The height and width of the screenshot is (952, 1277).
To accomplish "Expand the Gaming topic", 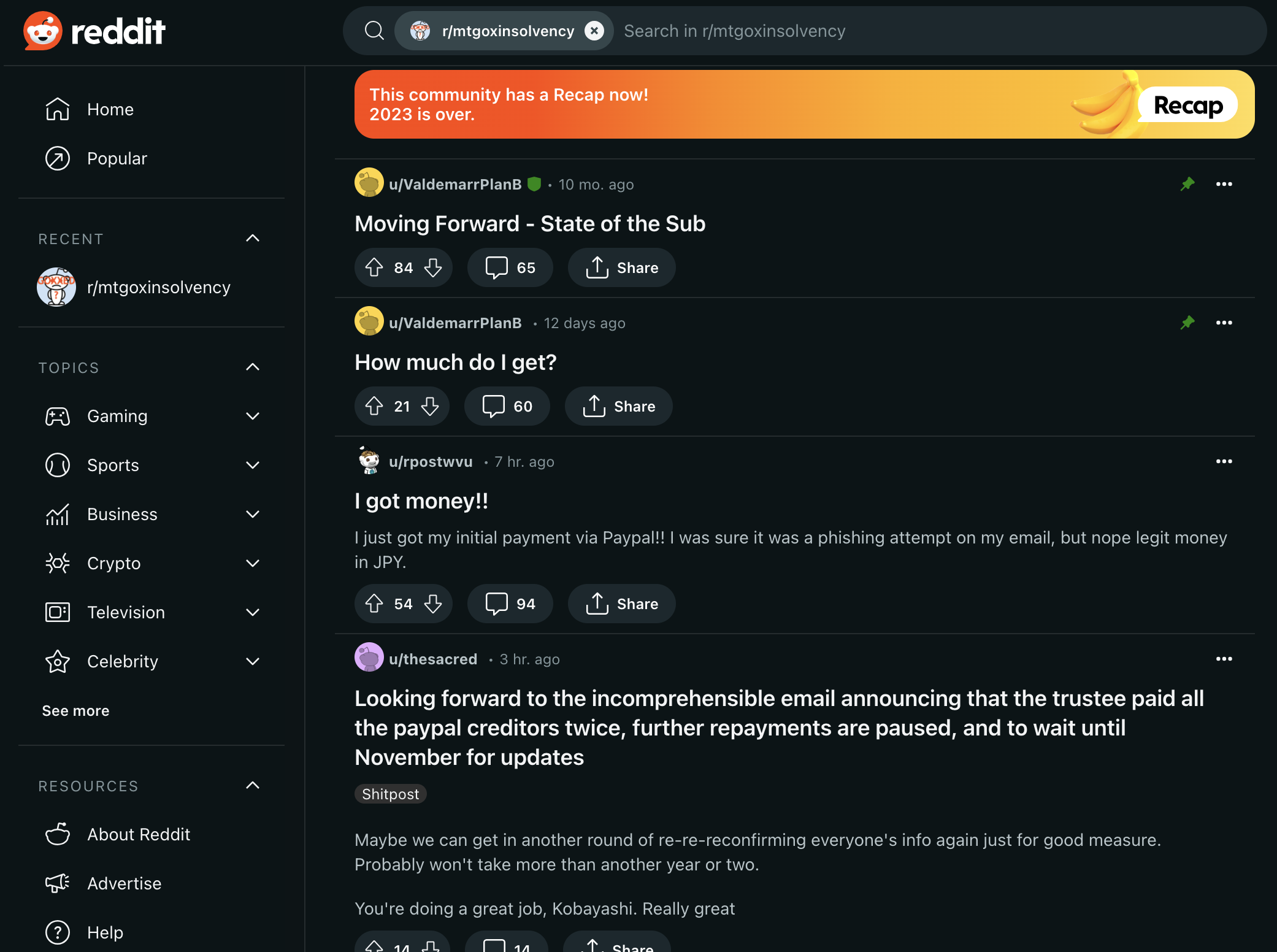I will pyautogui.click(x=253, y=416).
